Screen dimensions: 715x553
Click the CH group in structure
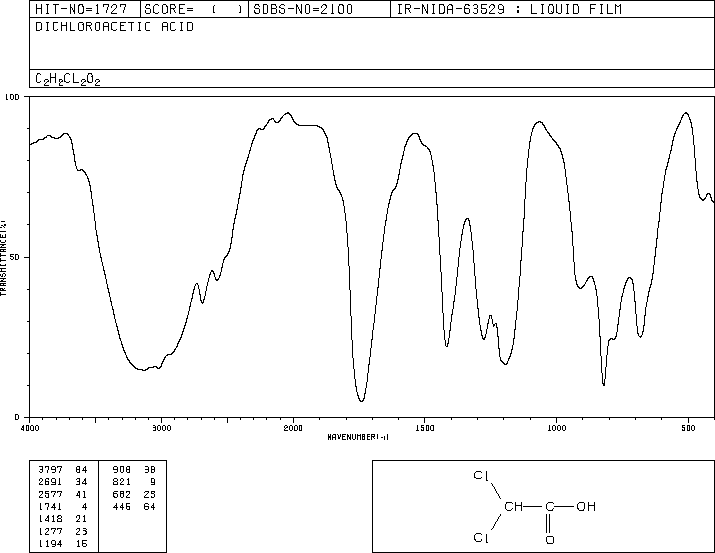point(513,506)
